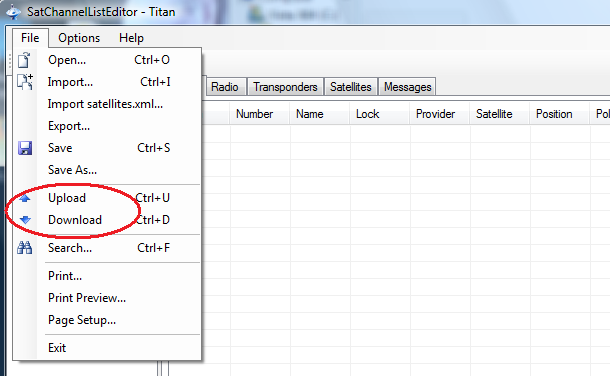This screenshot has width=610, height=376.
Task: Choose Print... from the File menu
Action: point(107,276)
